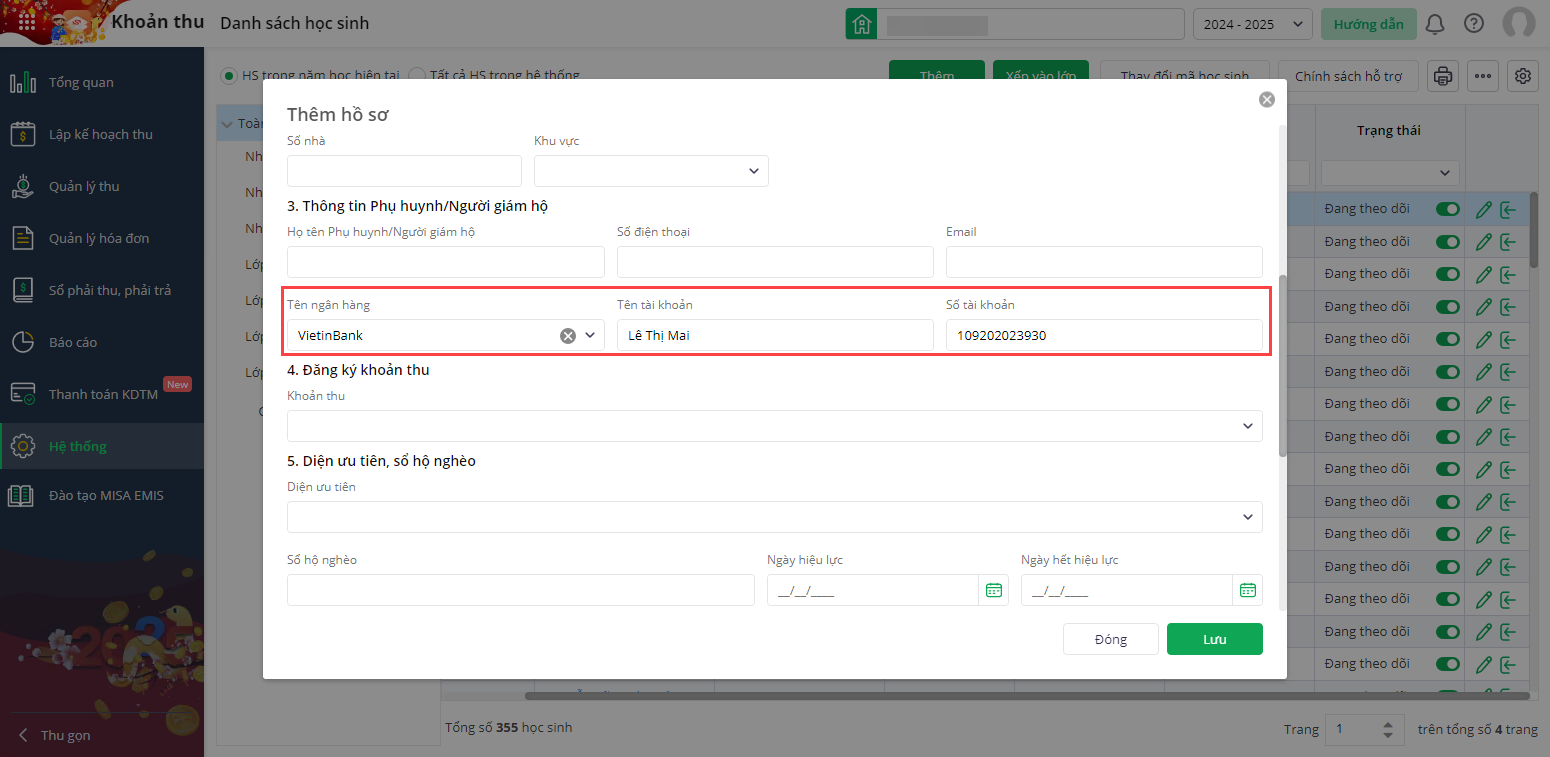Close the Thêm hồ sơ dialog
The height and width of the screenshot is (757, 1550).
[x=1267, y=99]
